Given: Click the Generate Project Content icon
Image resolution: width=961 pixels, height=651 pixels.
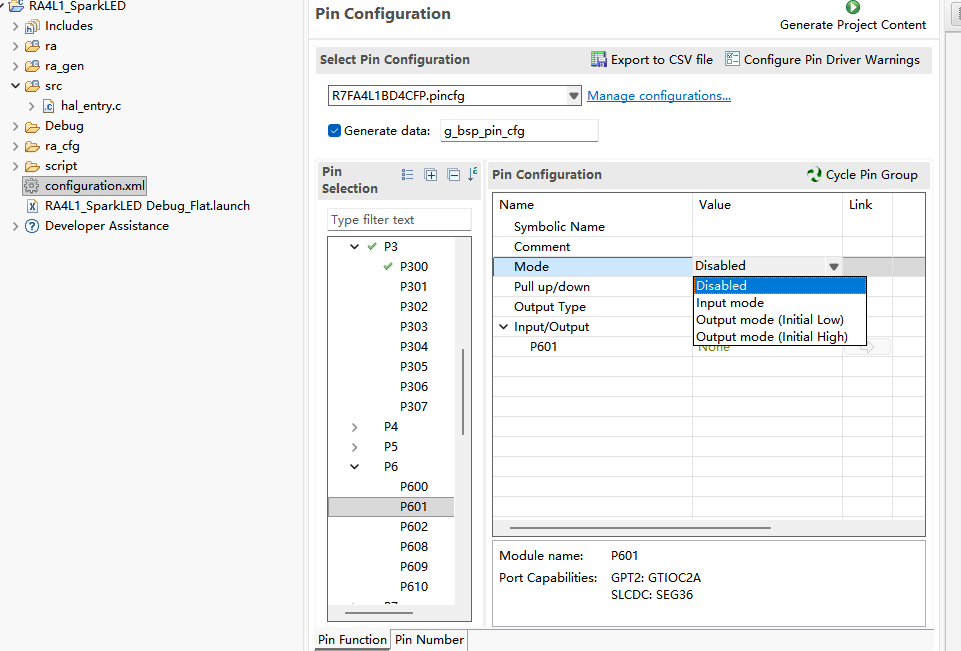Looking at the screenshot, I should click(x=852, y=8).
